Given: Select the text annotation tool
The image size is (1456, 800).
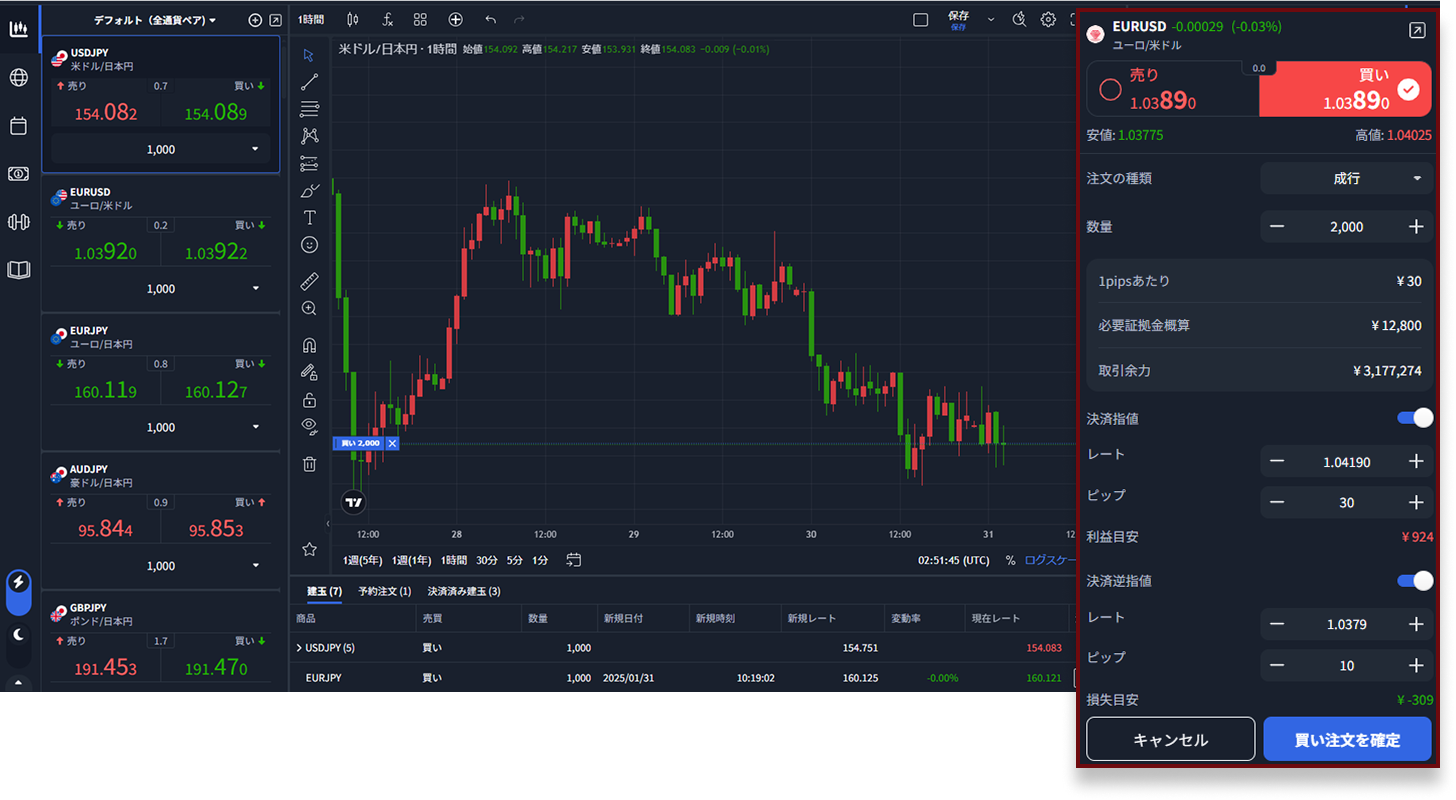Looking at the screenshot, I should click(x=310, y=217).
